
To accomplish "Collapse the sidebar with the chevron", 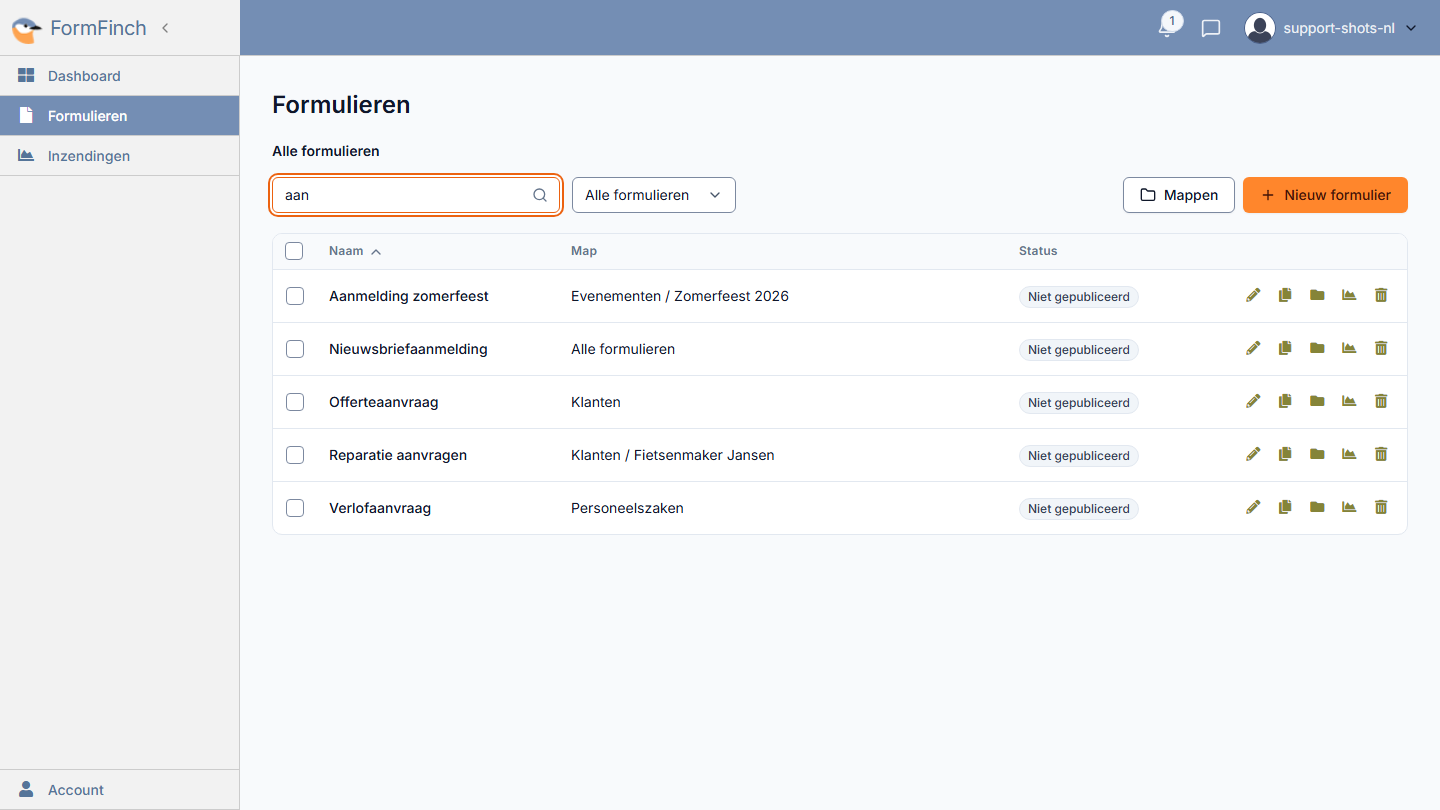I will pos(165,28).
